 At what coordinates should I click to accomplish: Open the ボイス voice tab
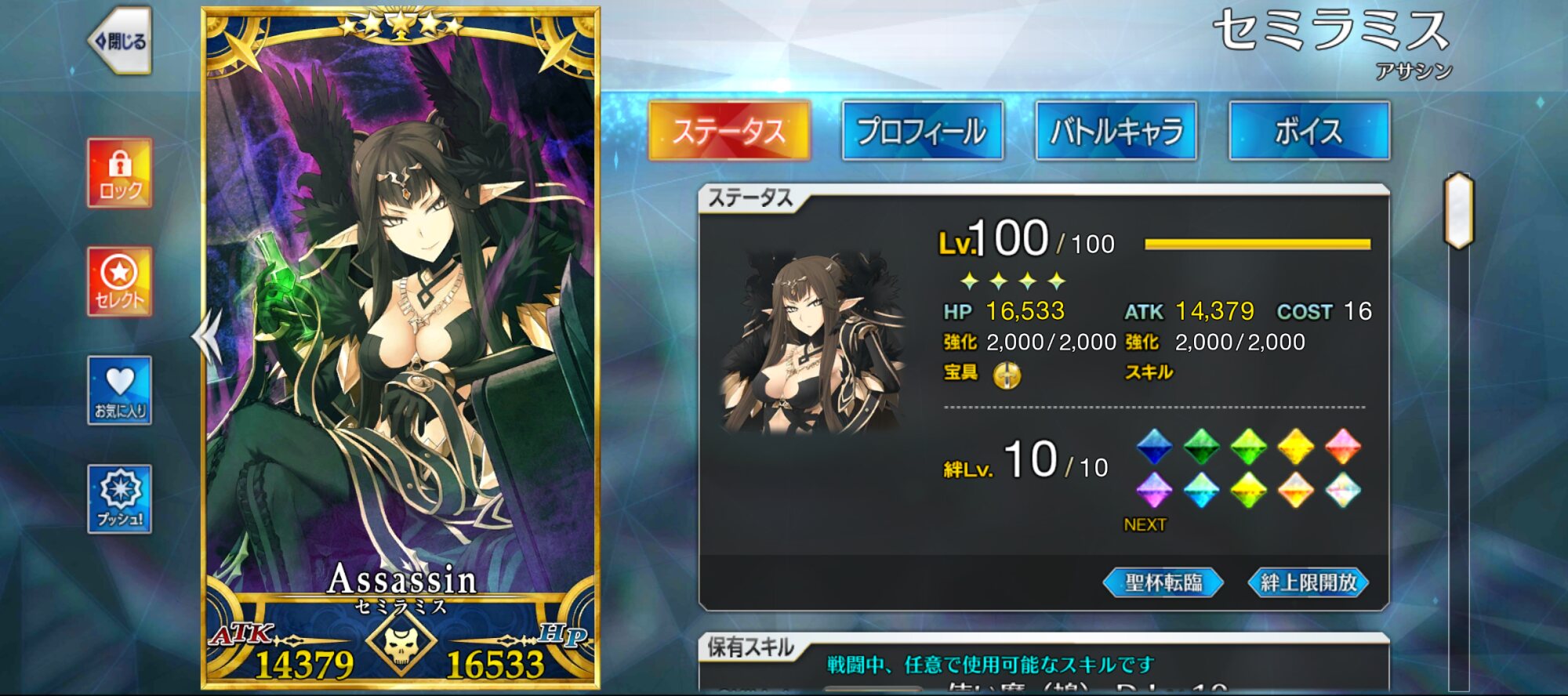tap(1309, 131)
